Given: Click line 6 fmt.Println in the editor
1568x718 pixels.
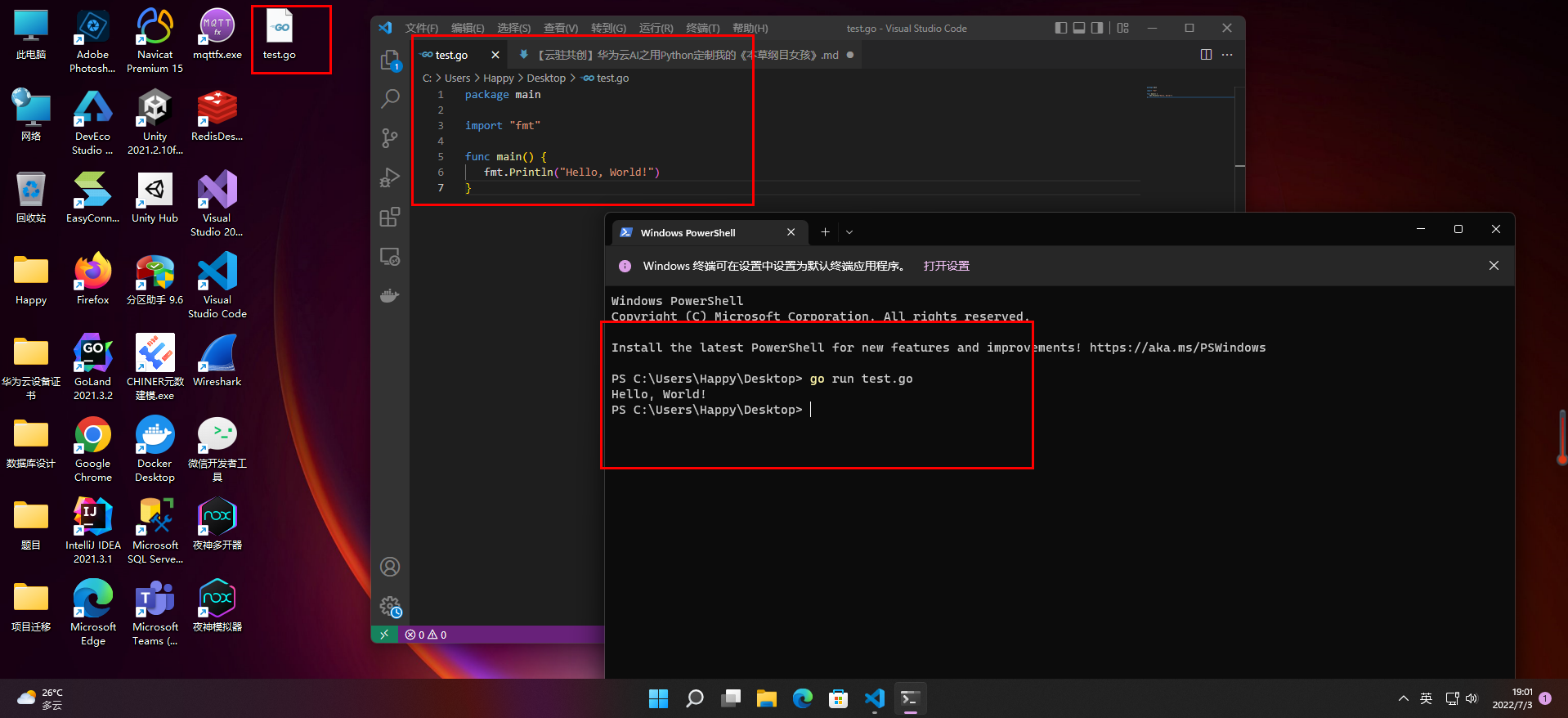Looking at the screenshot, I should click(571, 173).
